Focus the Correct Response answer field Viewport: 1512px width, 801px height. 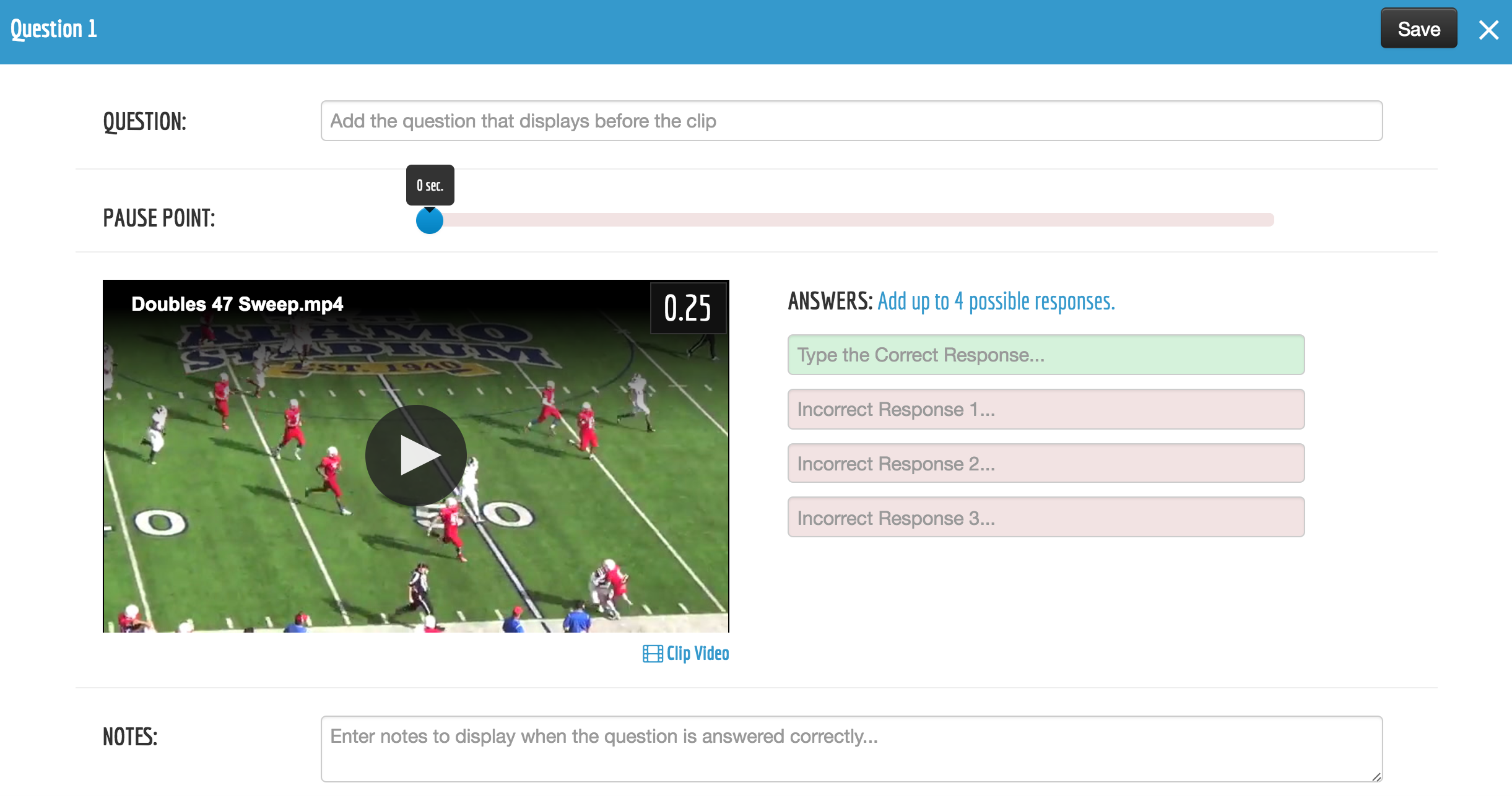1045,355
